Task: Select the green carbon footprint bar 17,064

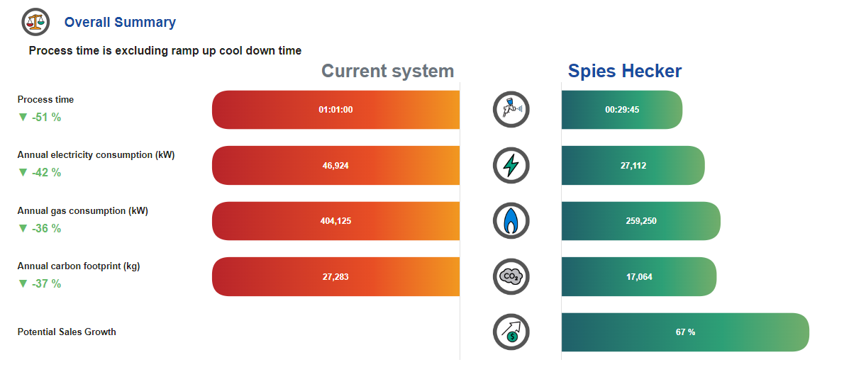Action: pos(639,277)
